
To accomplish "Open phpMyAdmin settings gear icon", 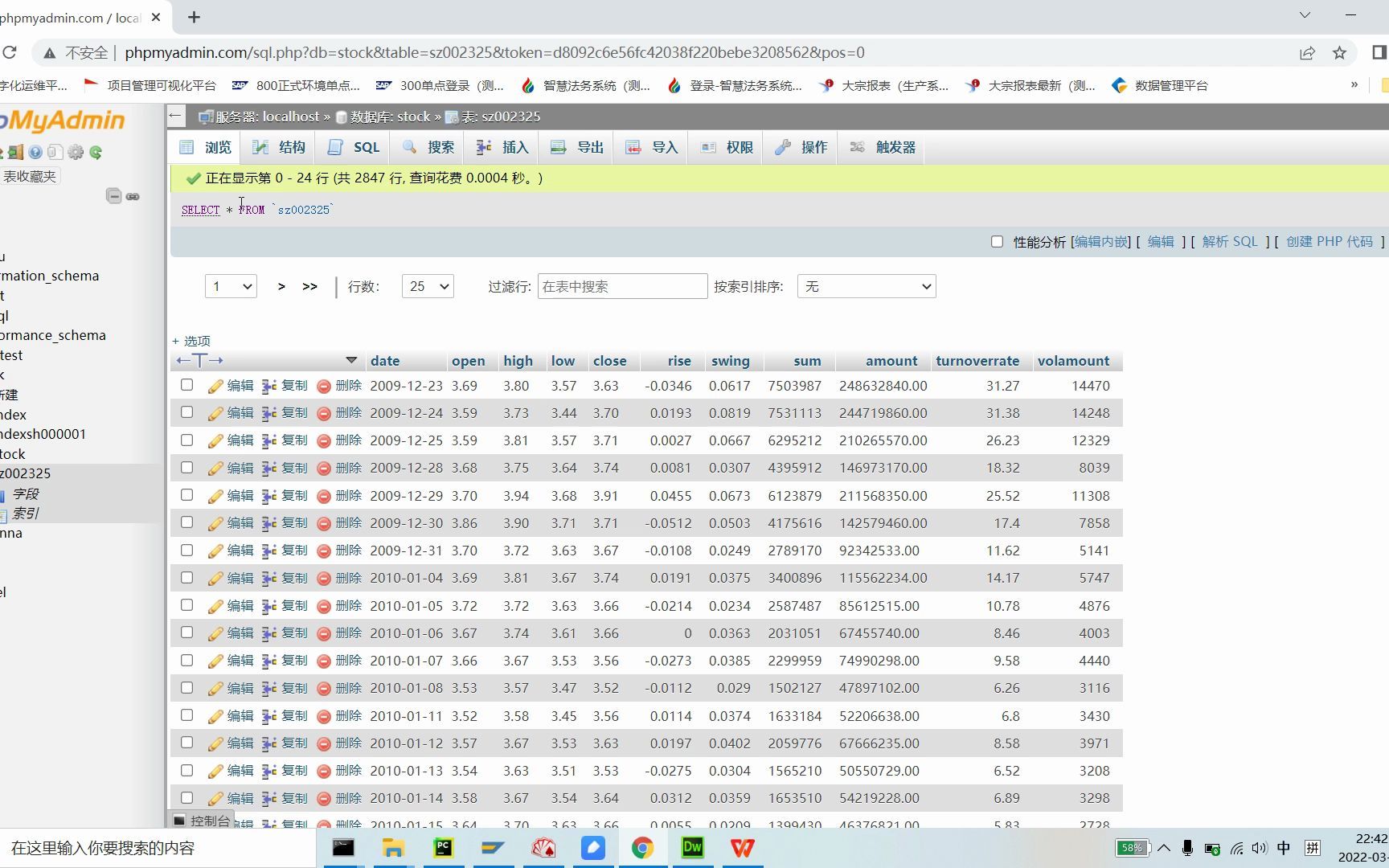I will pos(76,152).
